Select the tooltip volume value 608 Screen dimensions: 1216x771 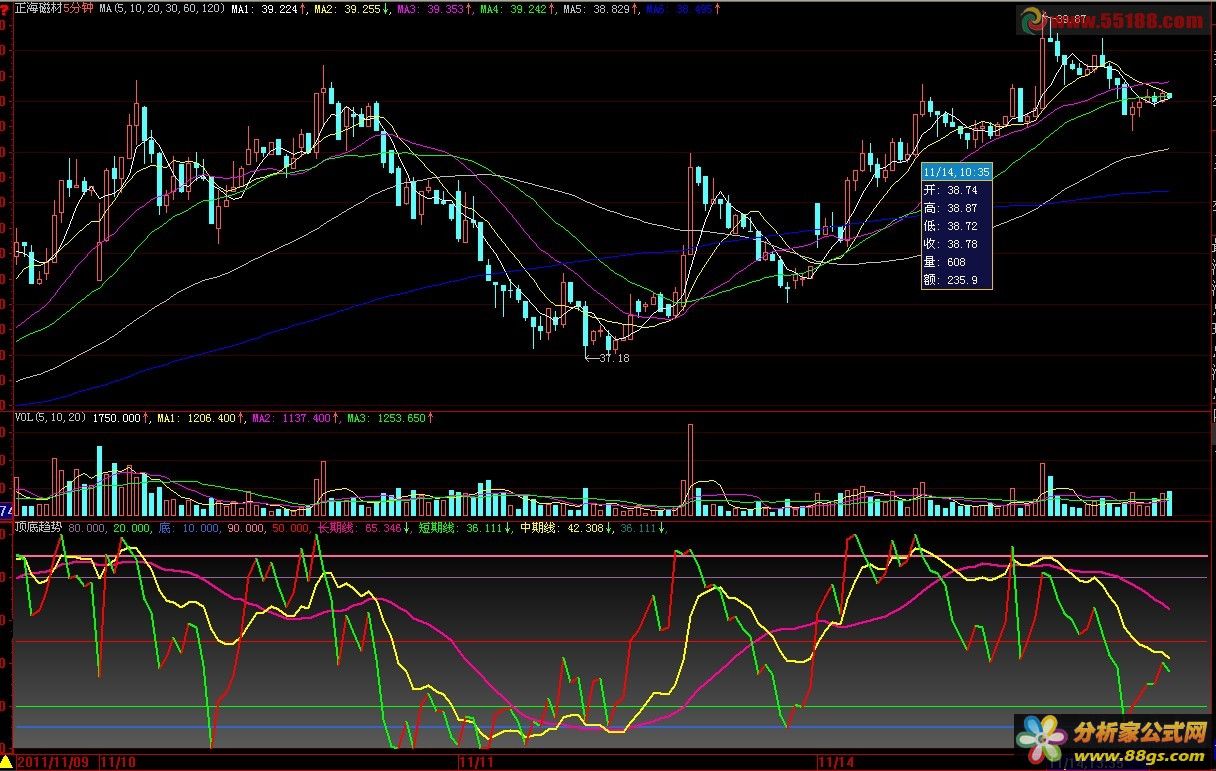(x=957, y=261)
